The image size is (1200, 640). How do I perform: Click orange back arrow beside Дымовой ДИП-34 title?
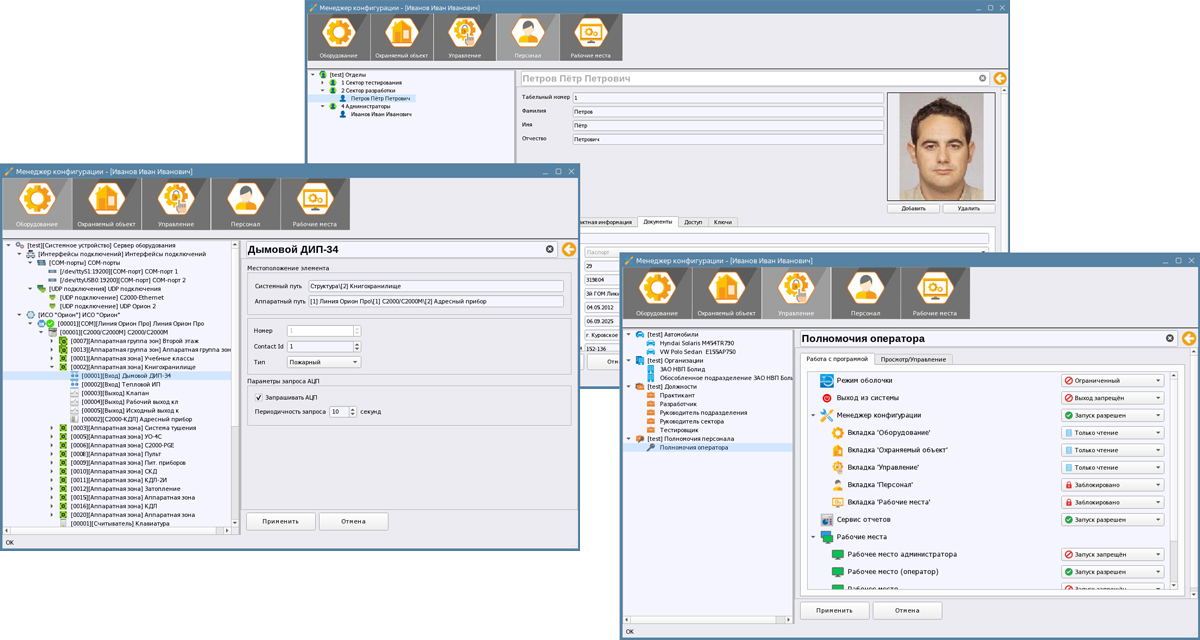[568, 250]
